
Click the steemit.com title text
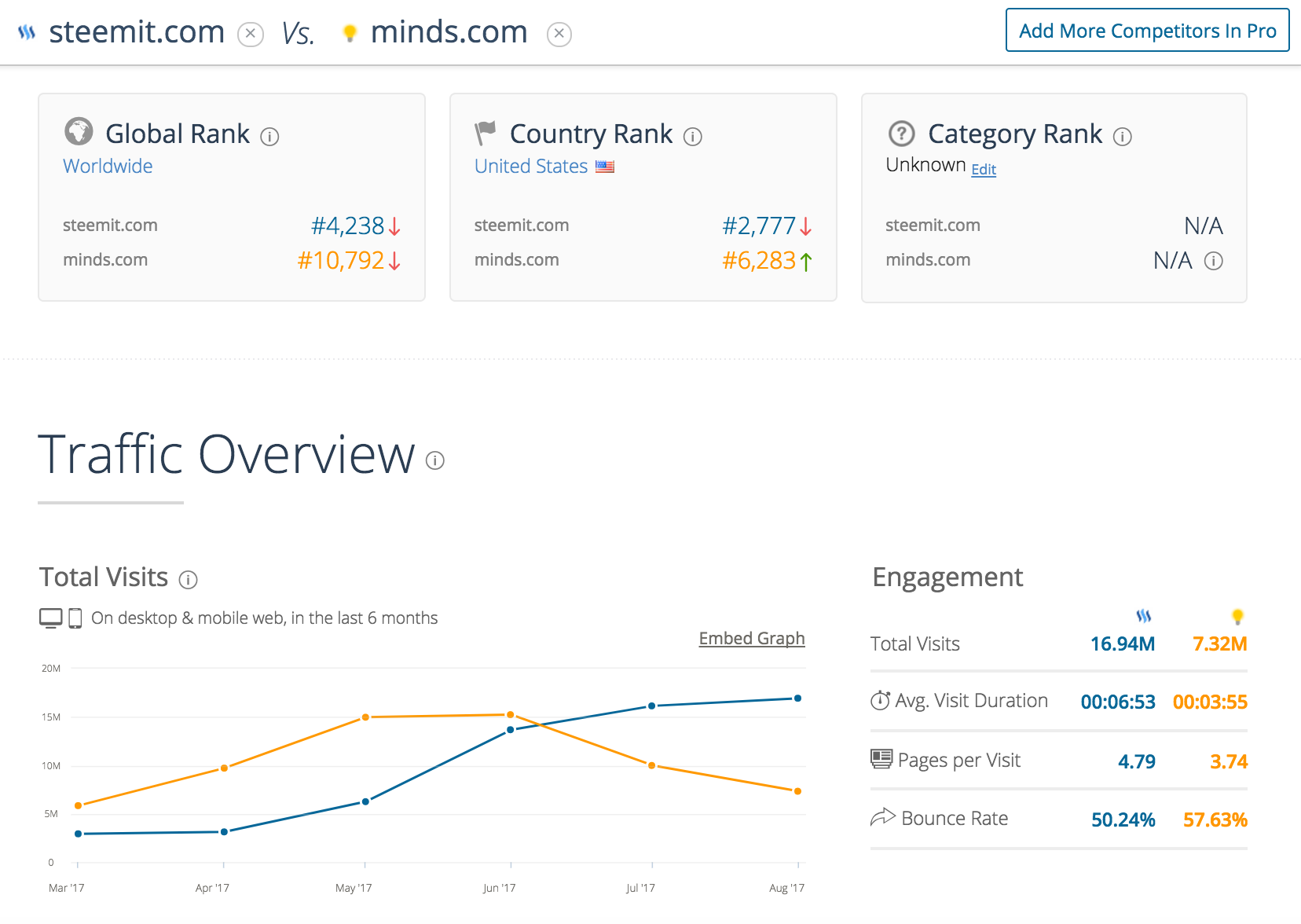(137, 32)
